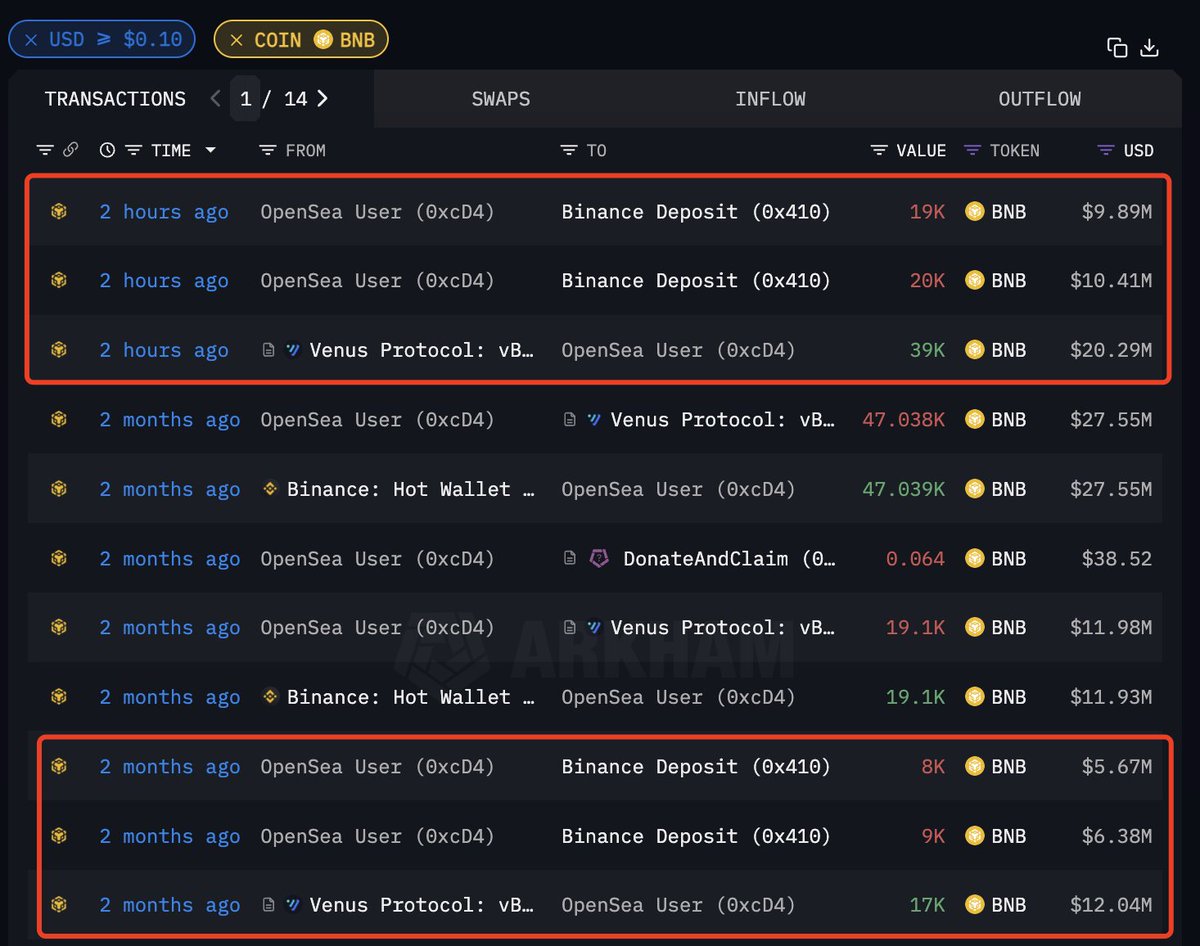Click the total page count 14

pos(295,99)
